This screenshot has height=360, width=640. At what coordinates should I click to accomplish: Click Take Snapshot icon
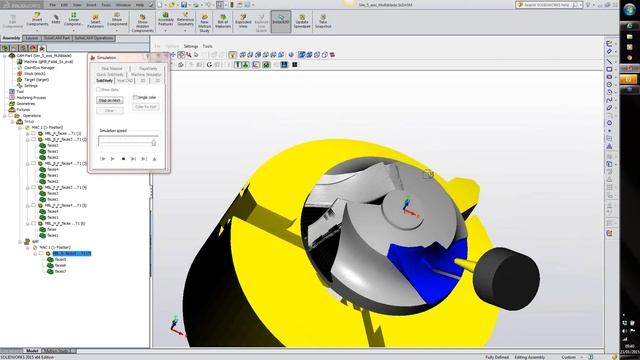[323, 21]
